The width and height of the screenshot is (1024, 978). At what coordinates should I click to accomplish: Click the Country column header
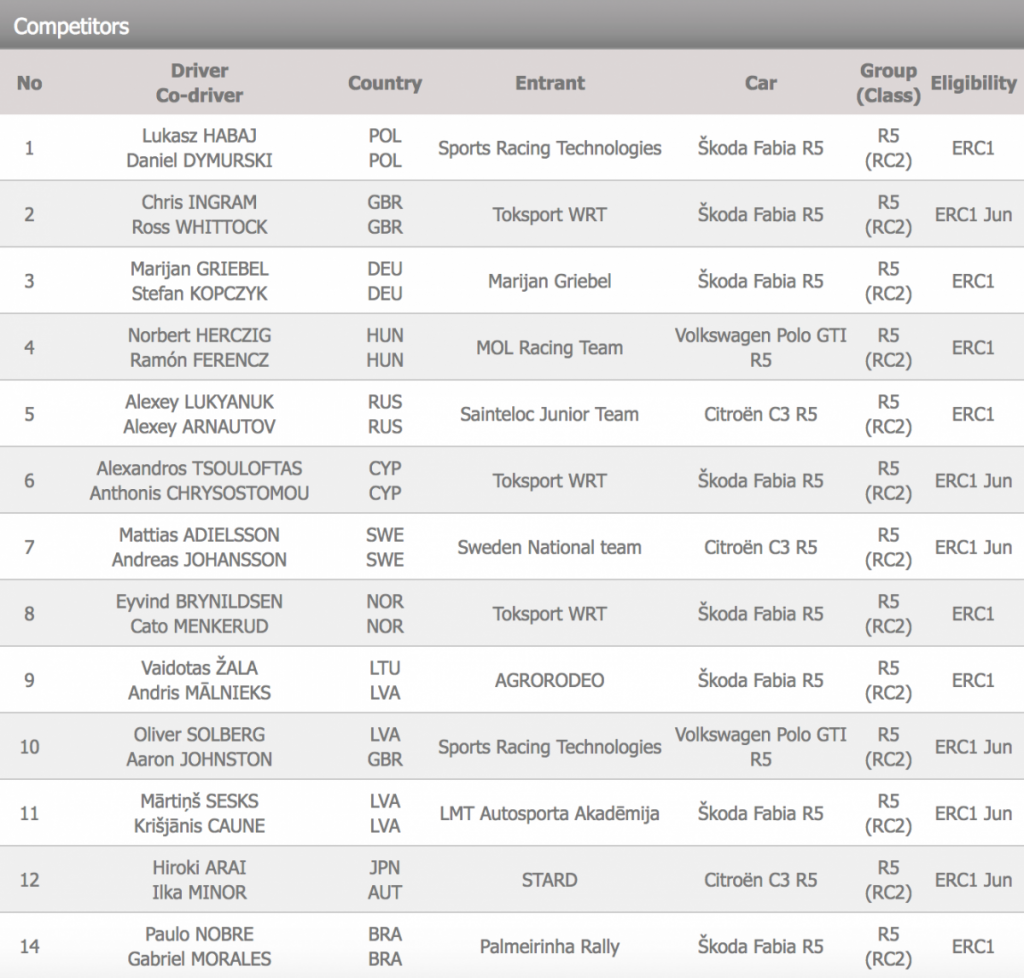point(385,83)
